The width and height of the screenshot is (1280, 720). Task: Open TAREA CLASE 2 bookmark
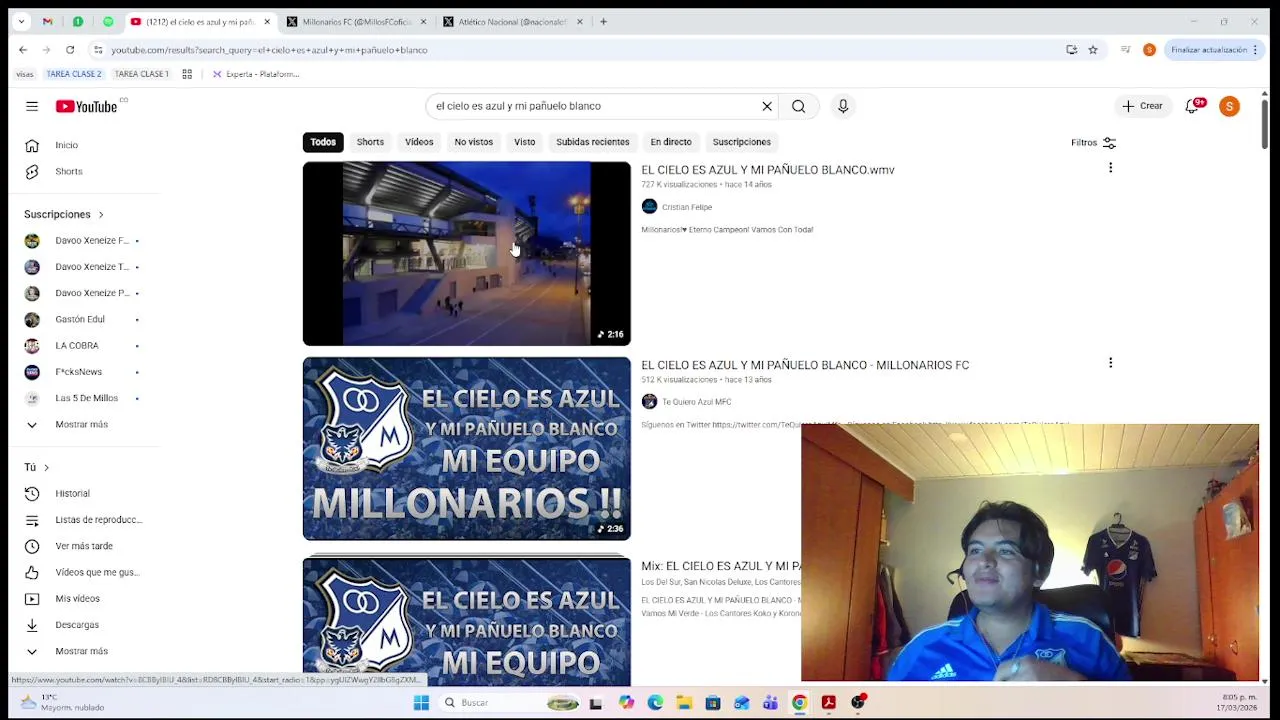[74, 74]
